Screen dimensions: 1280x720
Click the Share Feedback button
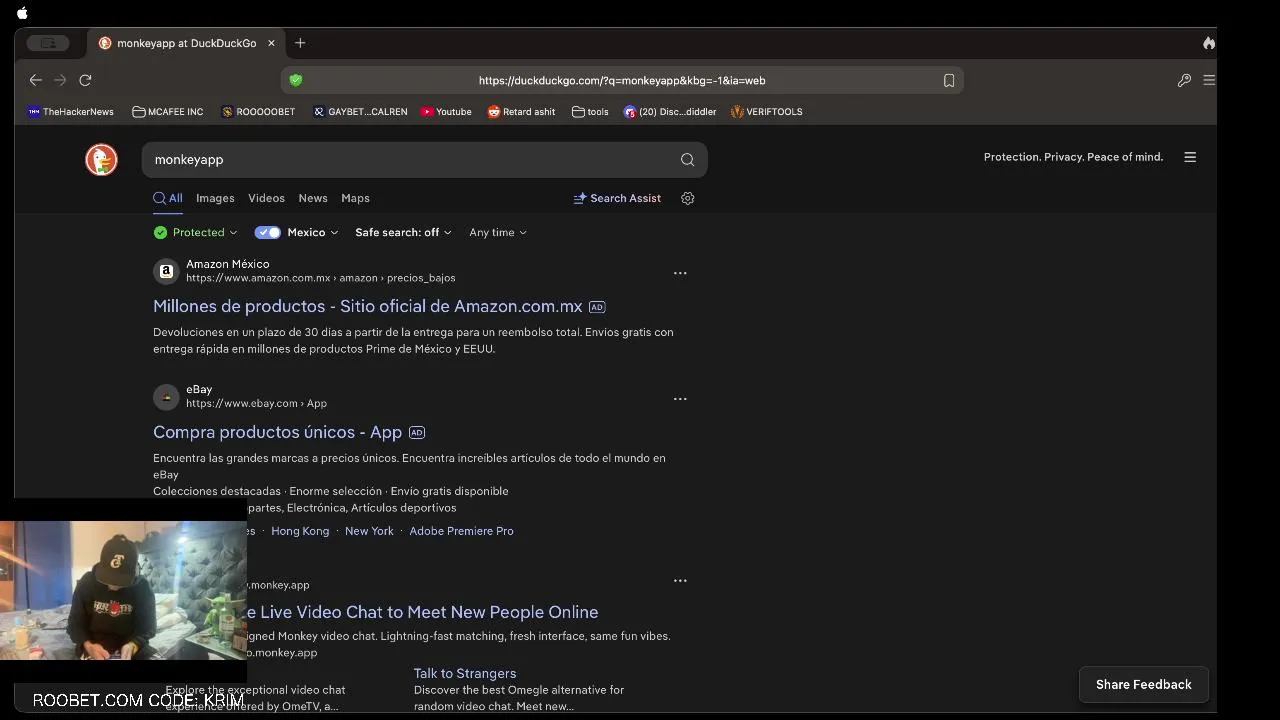pyautogui.click(x=1144, y=685)
